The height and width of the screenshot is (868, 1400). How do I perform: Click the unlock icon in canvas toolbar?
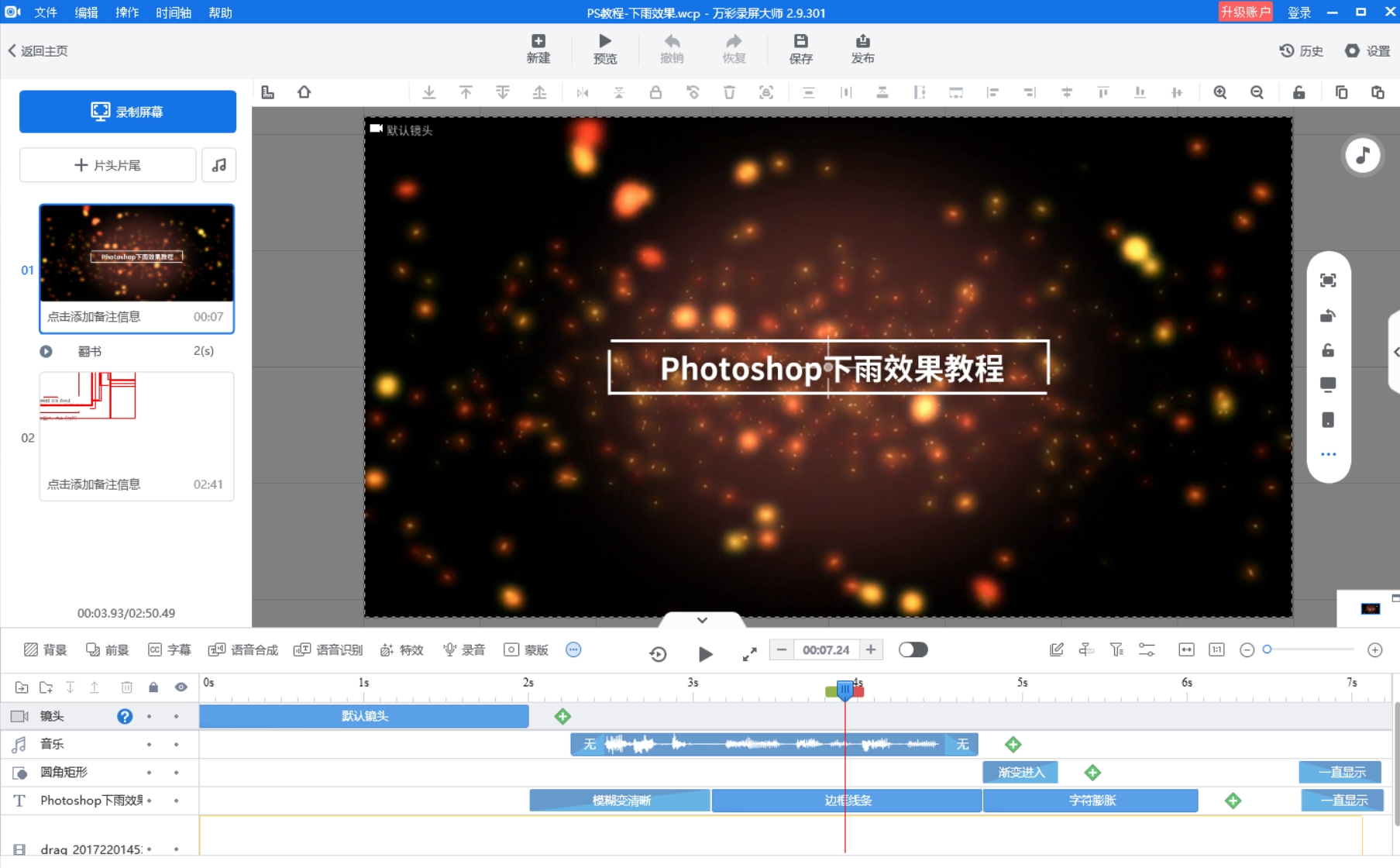tap(1299, 92)
